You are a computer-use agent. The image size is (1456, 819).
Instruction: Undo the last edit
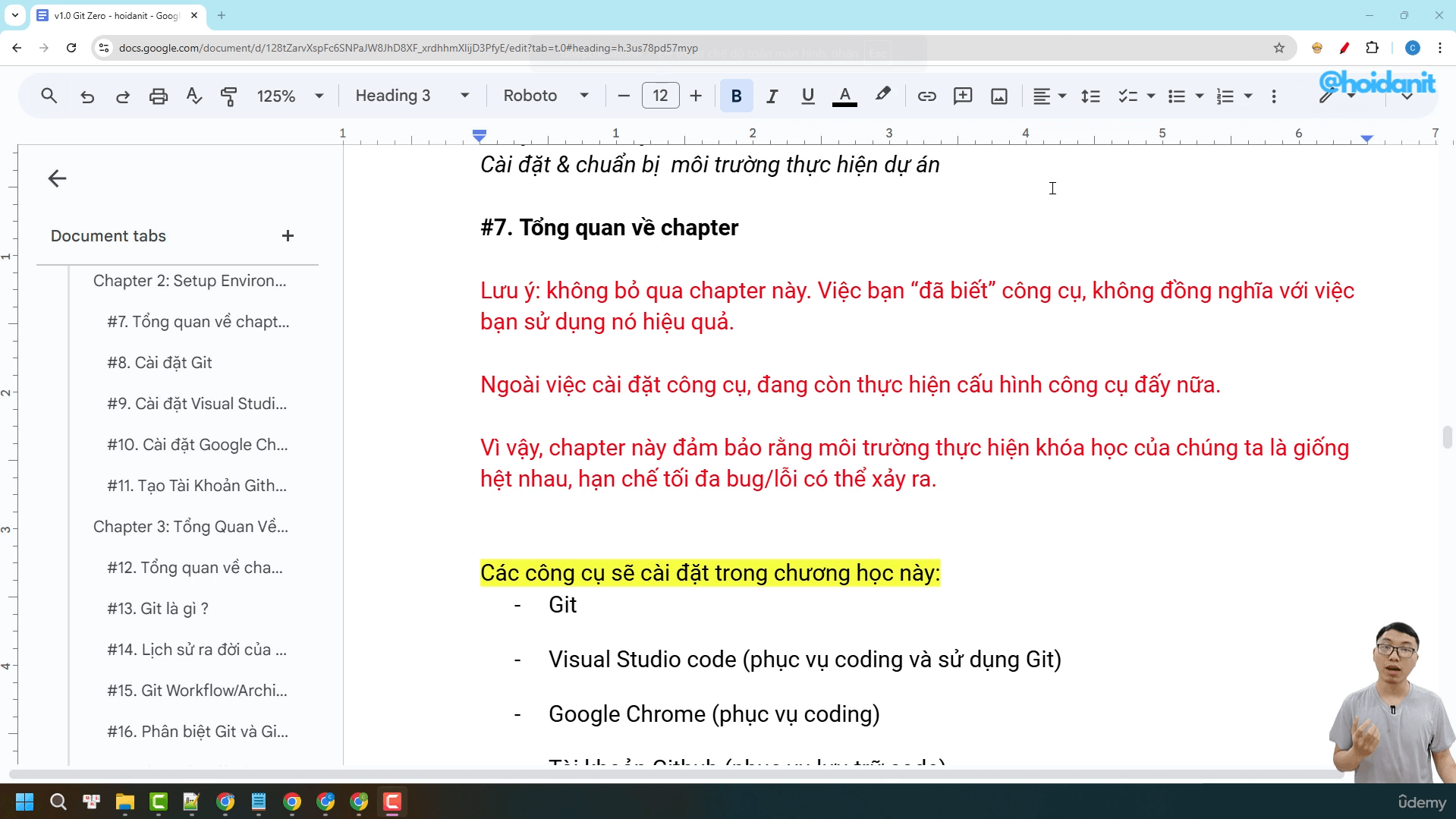click(87, 96)
